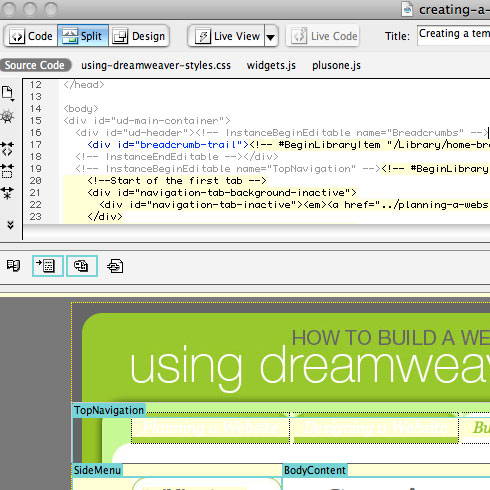The height and width of the screenshot is (490, 490).
Task: Select the Source Code tab
Action: point(35,65)
